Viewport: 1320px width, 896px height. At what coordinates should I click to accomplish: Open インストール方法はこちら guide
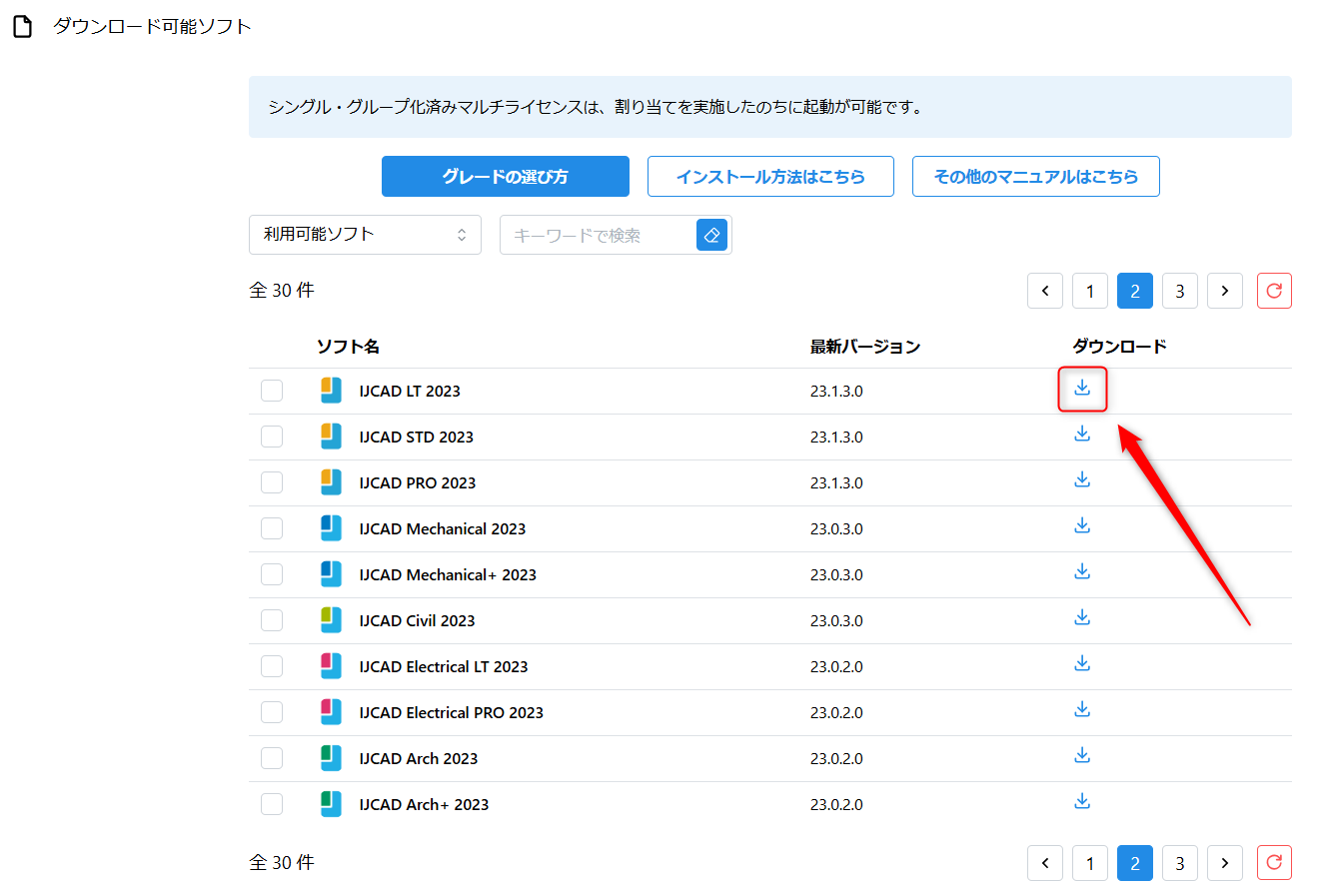point(770,176)
